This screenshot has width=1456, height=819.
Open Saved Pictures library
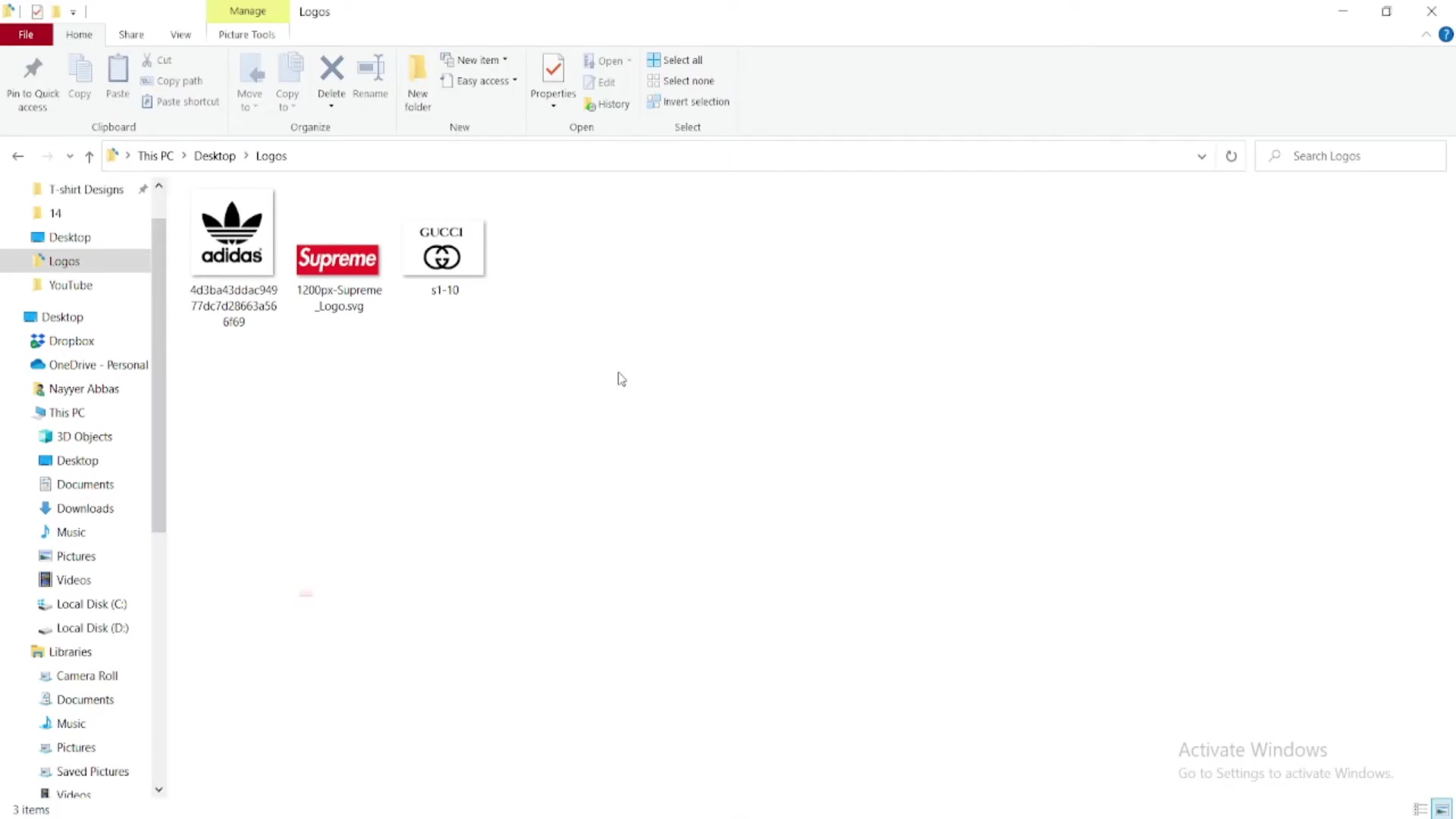tap(93, 771)
